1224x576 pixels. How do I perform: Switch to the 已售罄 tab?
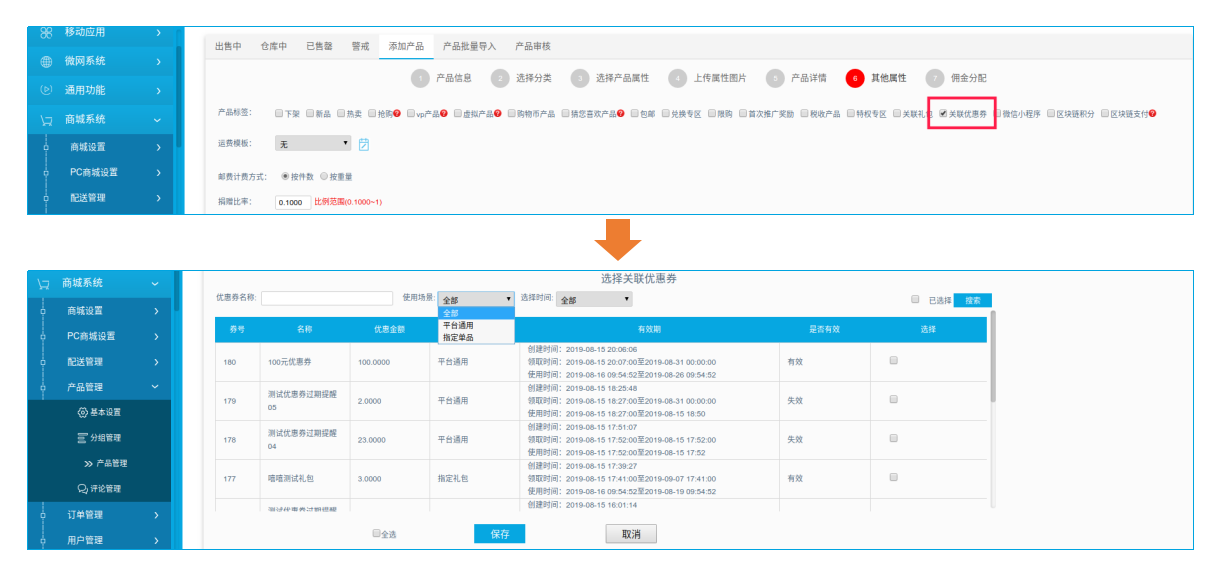319,46
